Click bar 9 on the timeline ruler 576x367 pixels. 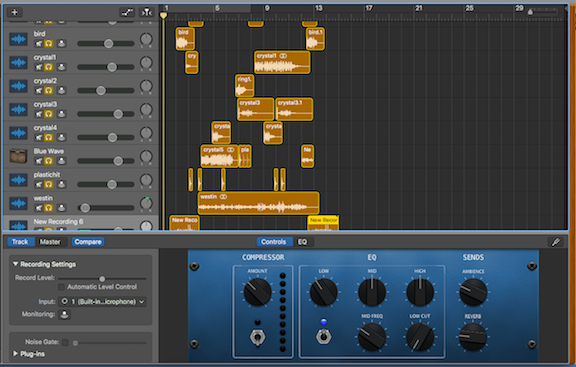[267, 8]
